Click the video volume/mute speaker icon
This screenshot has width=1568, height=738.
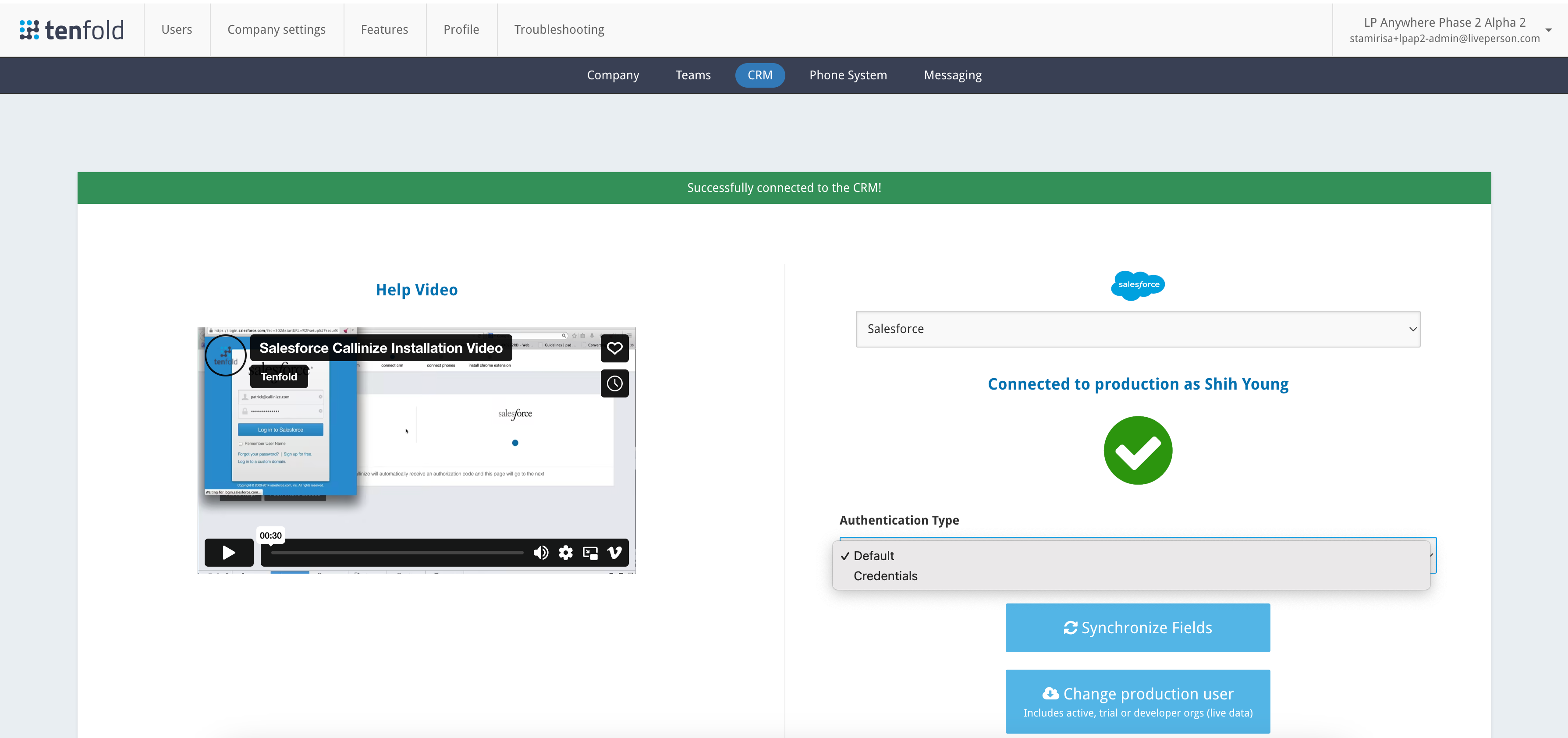click(x=542, y=552)
